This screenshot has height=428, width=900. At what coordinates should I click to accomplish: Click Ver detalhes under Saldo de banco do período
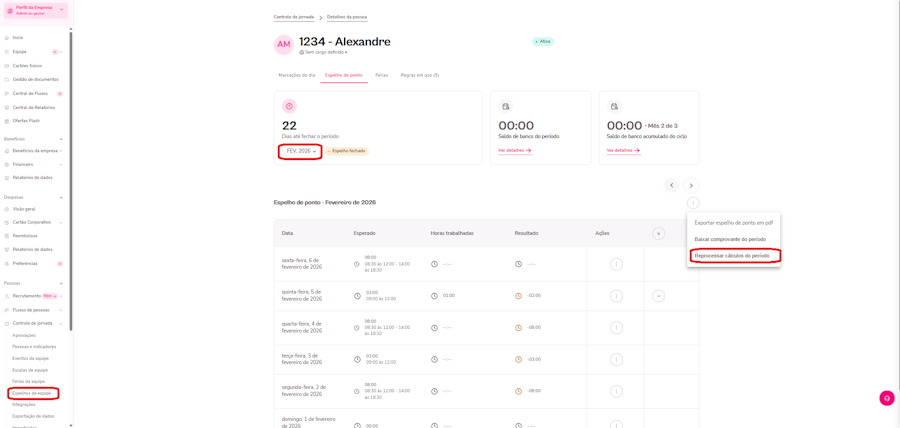click(x=515, y=151)
